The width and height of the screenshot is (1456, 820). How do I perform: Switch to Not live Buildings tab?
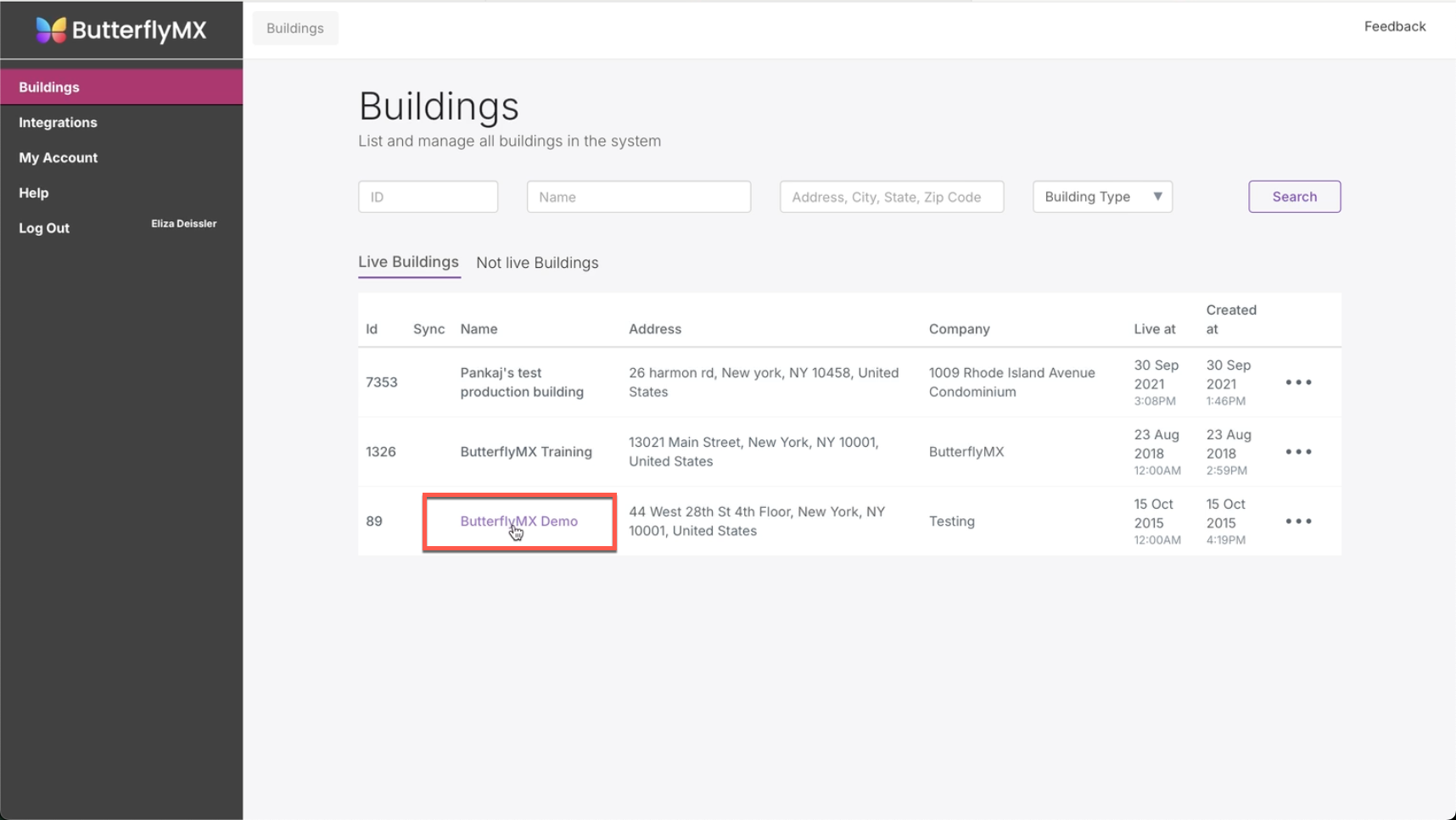click(537, 263)
